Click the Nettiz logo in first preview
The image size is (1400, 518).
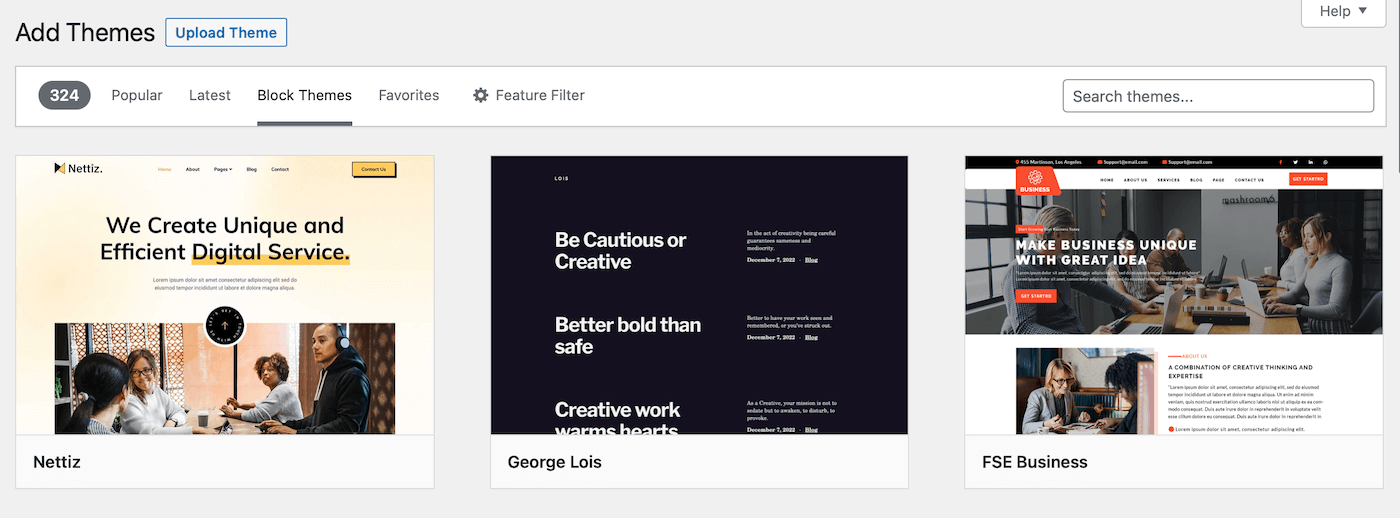tap(78, 168)
